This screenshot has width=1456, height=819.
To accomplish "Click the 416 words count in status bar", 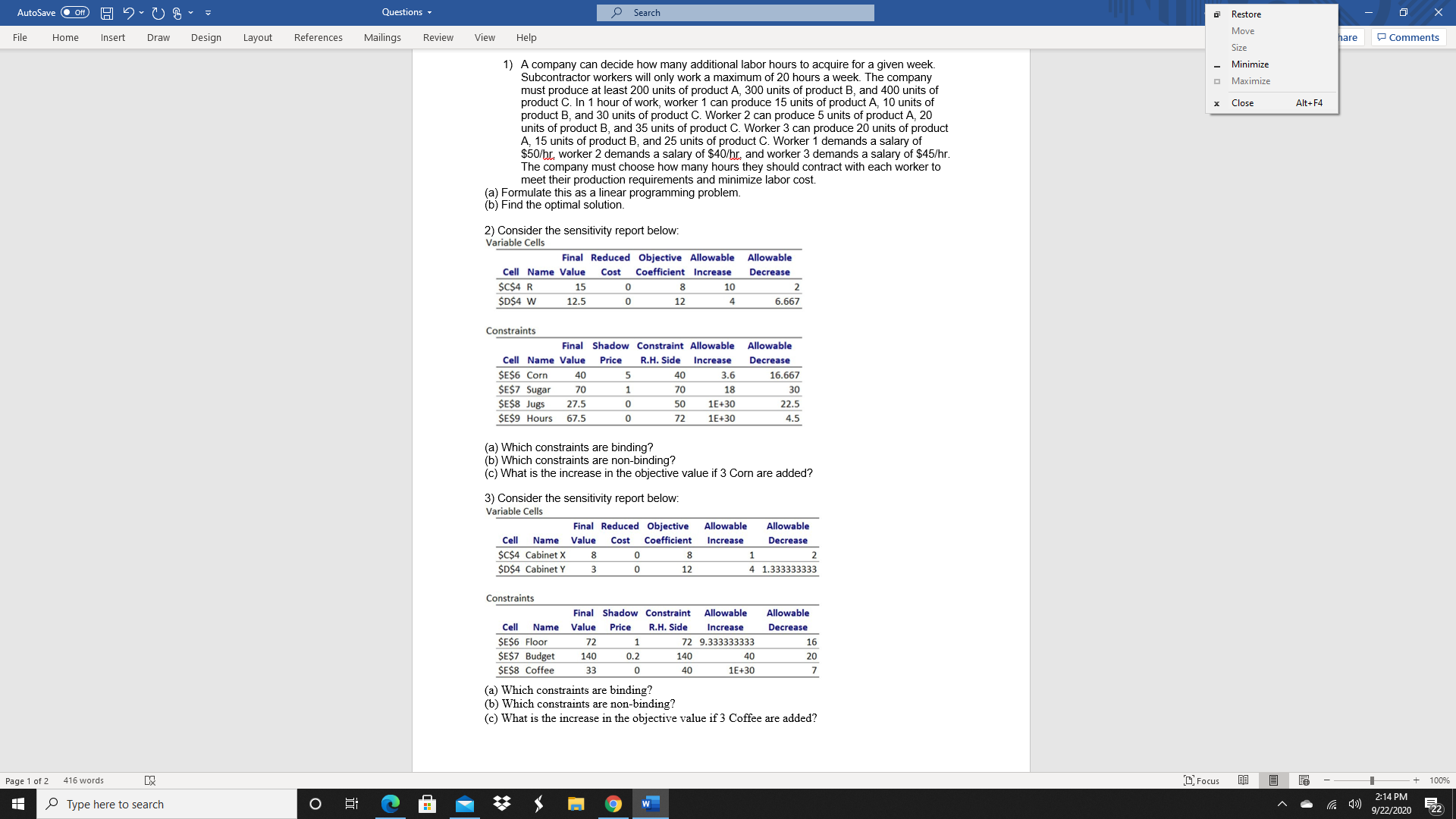I will coord(83,780).
